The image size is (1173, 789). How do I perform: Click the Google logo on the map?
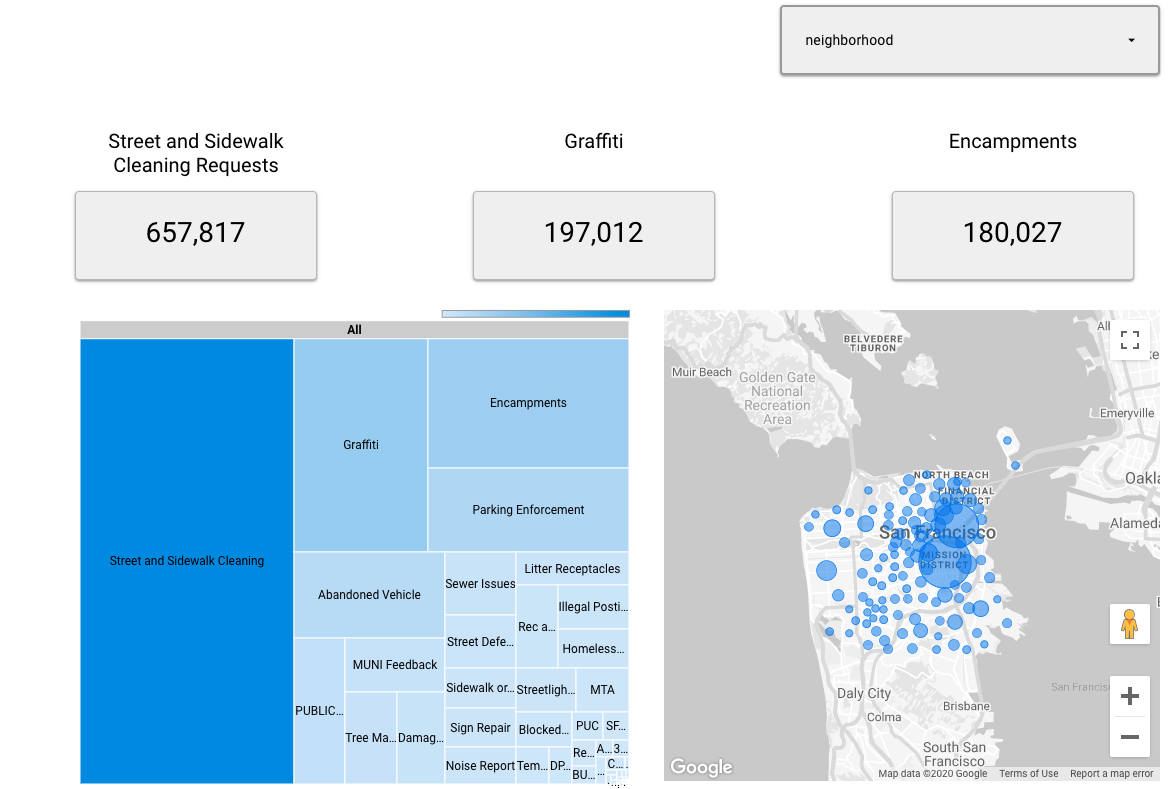click(x=700, y=767)
